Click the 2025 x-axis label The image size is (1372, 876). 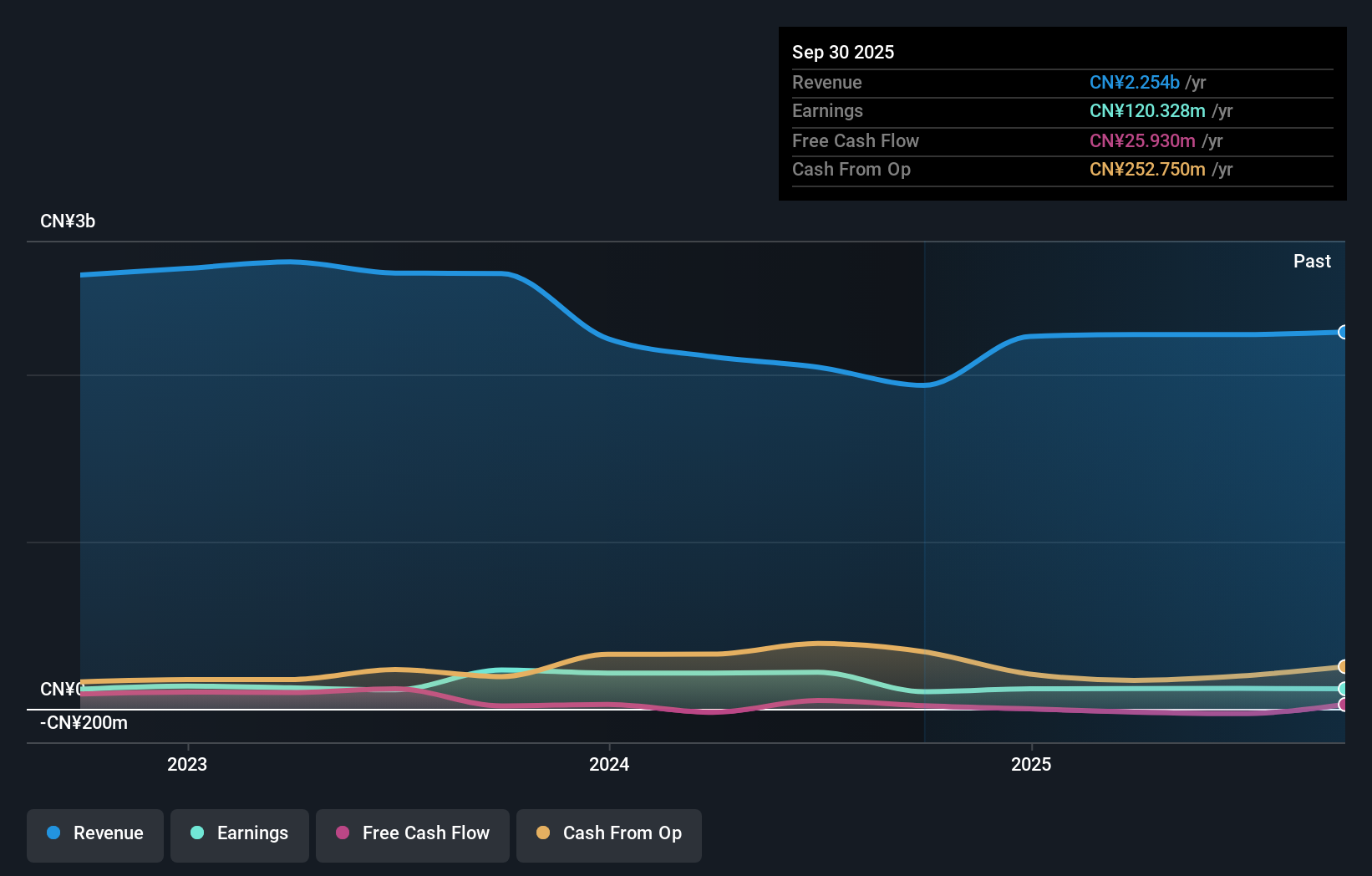(x=1031, y=764)
